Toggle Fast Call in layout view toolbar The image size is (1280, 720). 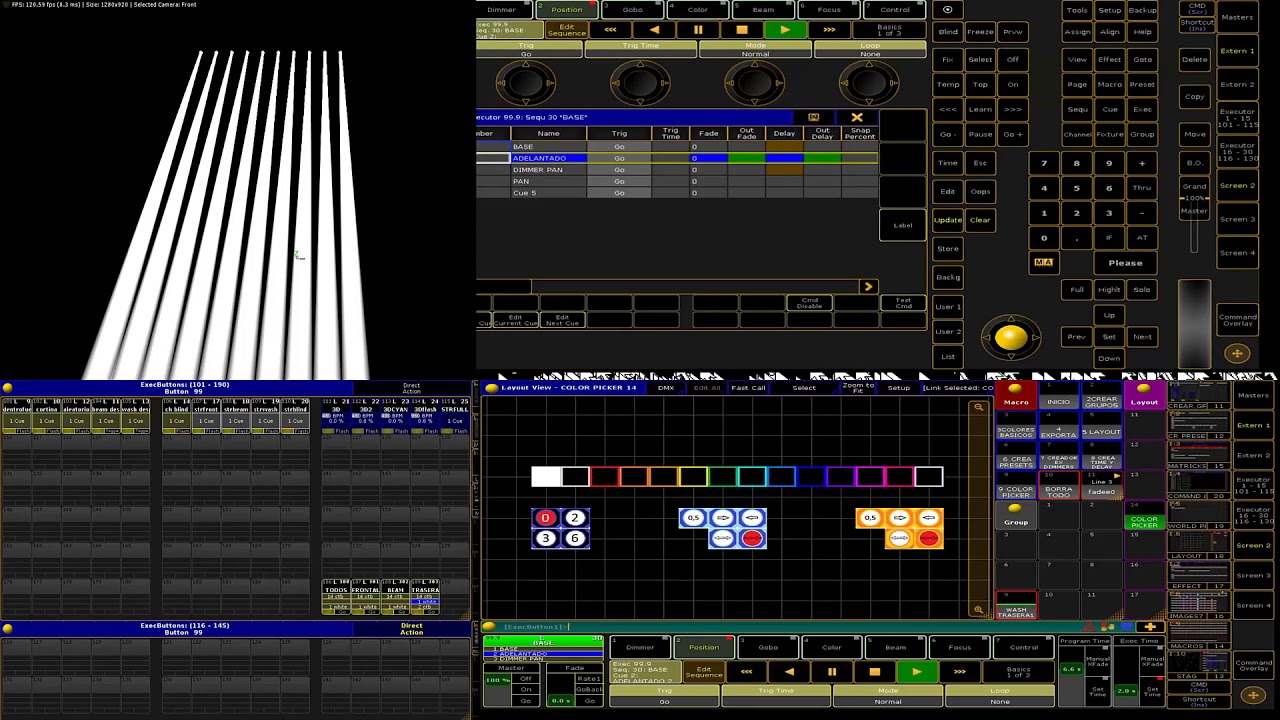[748, 388]
